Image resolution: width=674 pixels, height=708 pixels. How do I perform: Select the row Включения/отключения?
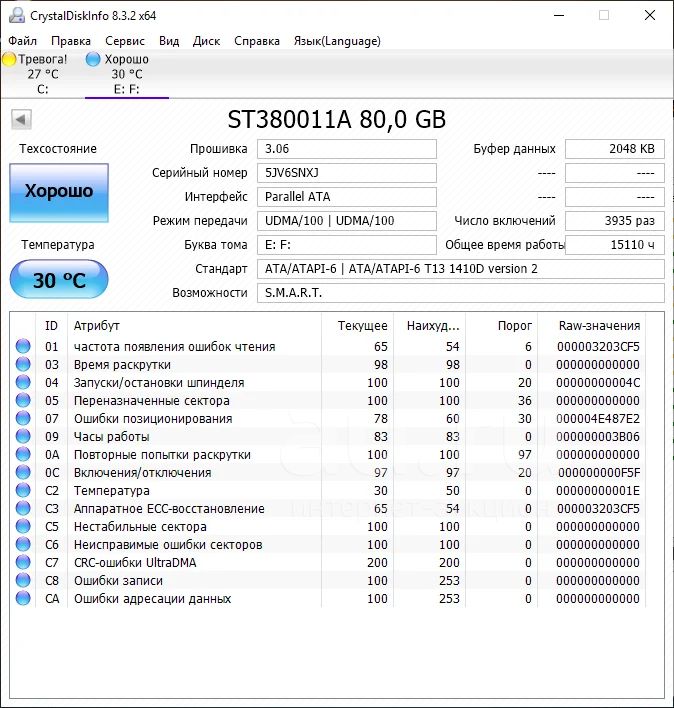328,472
